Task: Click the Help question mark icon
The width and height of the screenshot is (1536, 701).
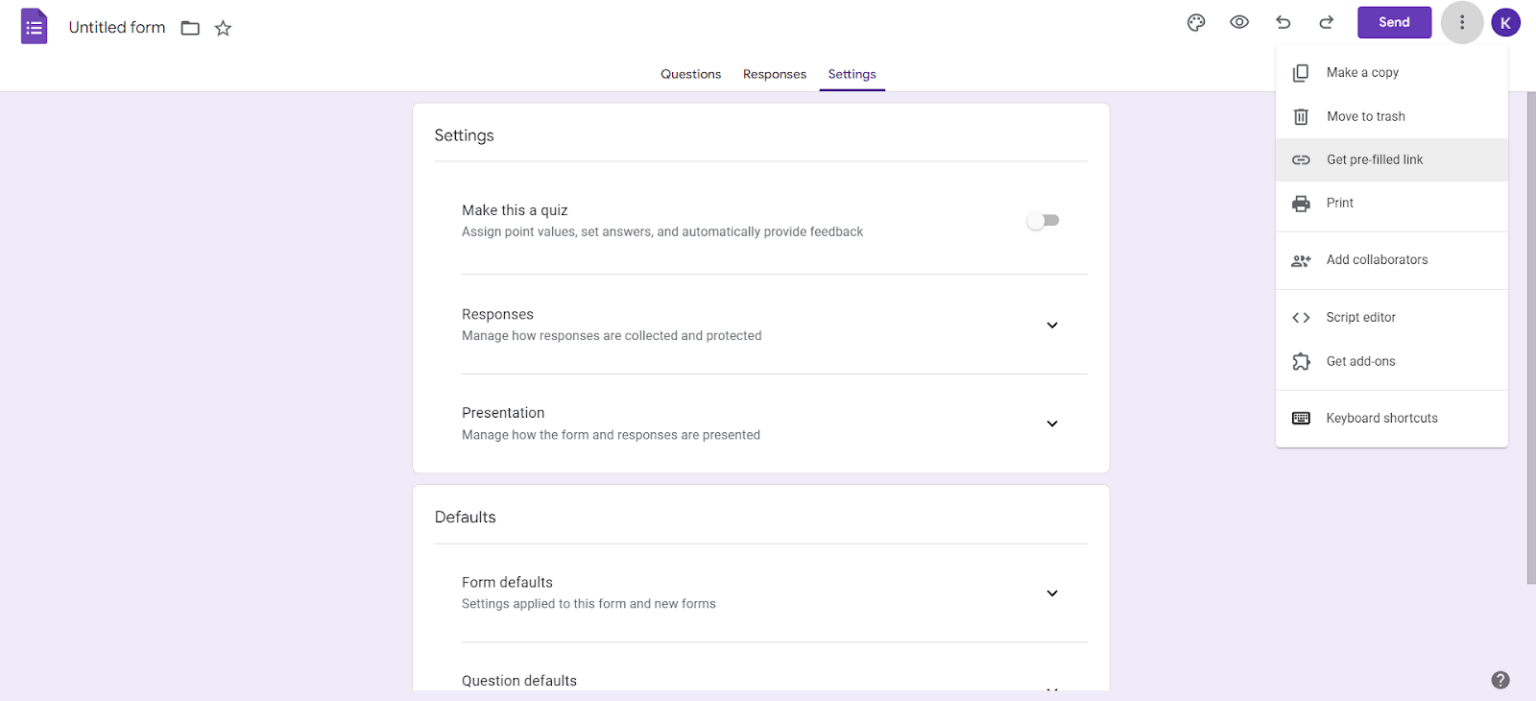Action: point(1500,679)
